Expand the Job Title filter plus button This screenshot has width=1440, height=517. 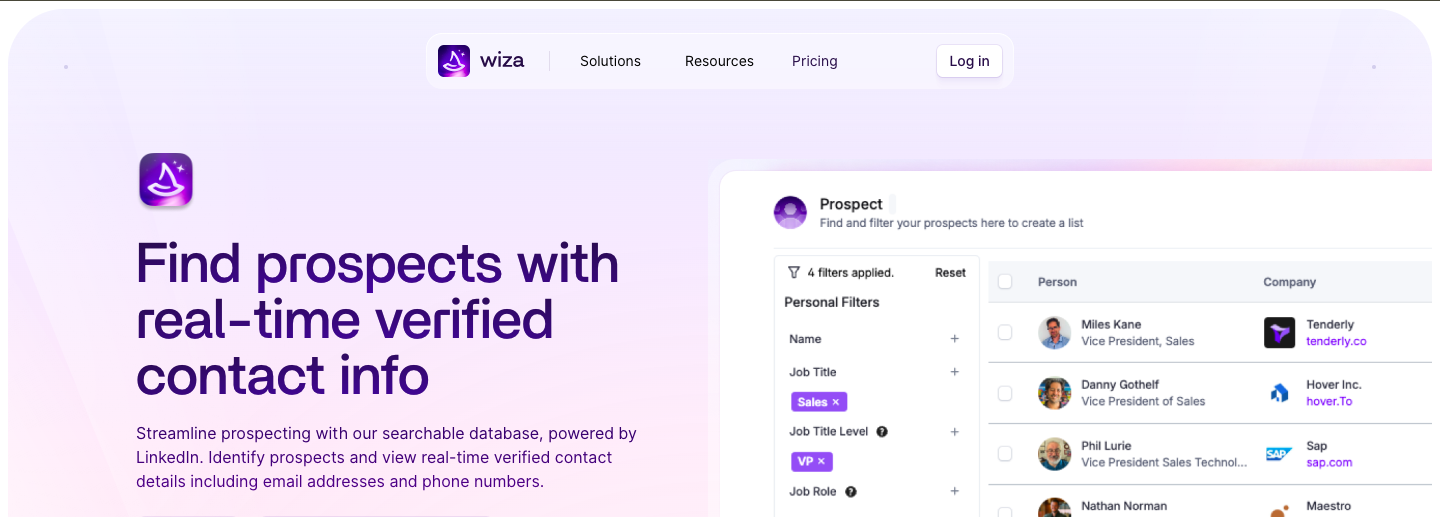click(x=954, y=372)
